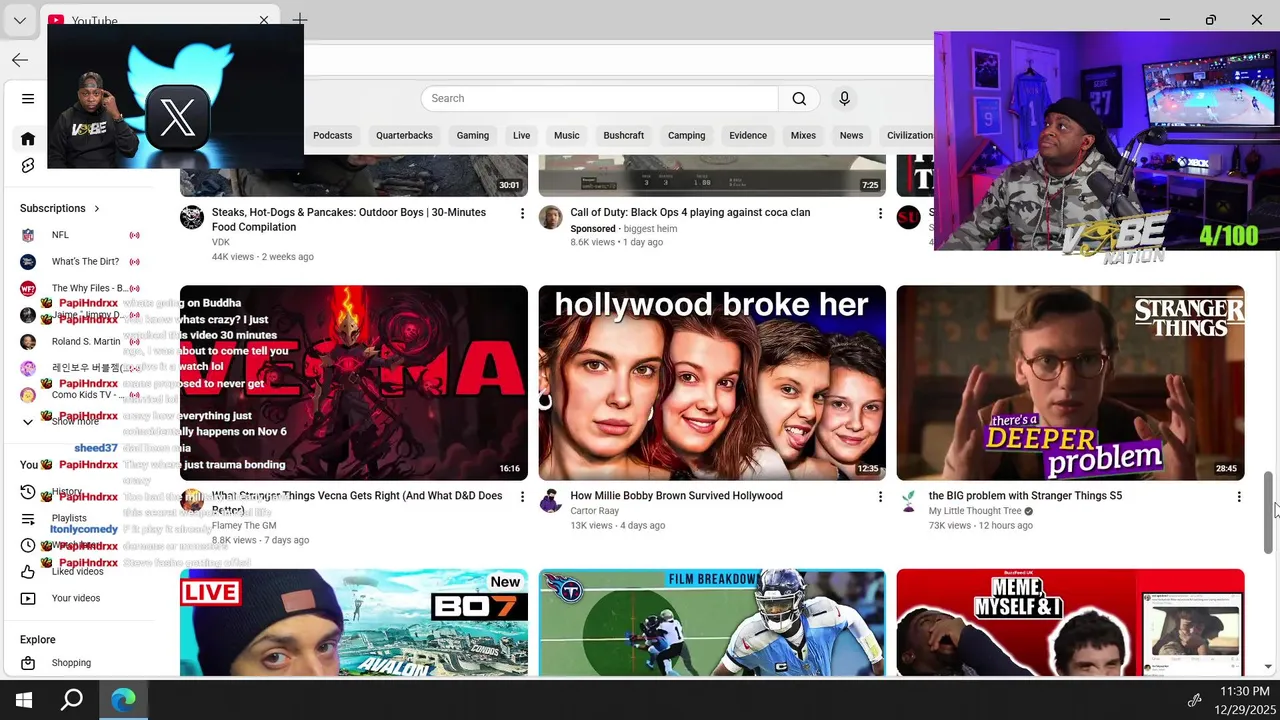Click My Little Thought Tree channel avatar
The image size is (1280, 720).
pos(909,500)
